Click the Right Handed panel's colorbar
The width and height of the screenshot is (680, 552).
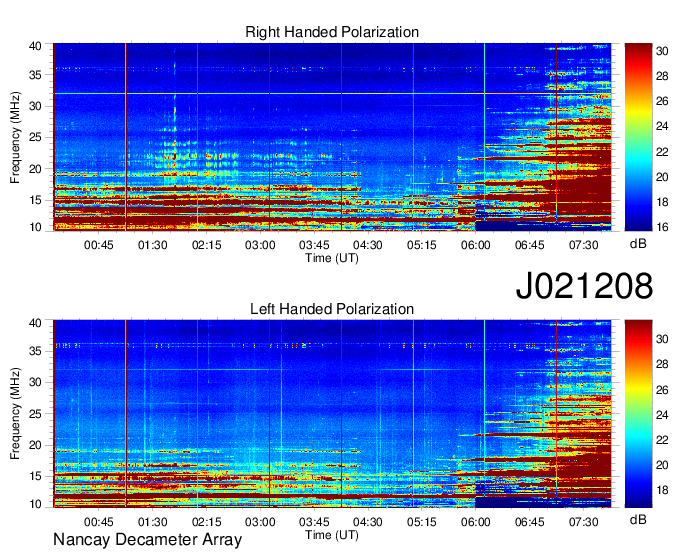638,137
